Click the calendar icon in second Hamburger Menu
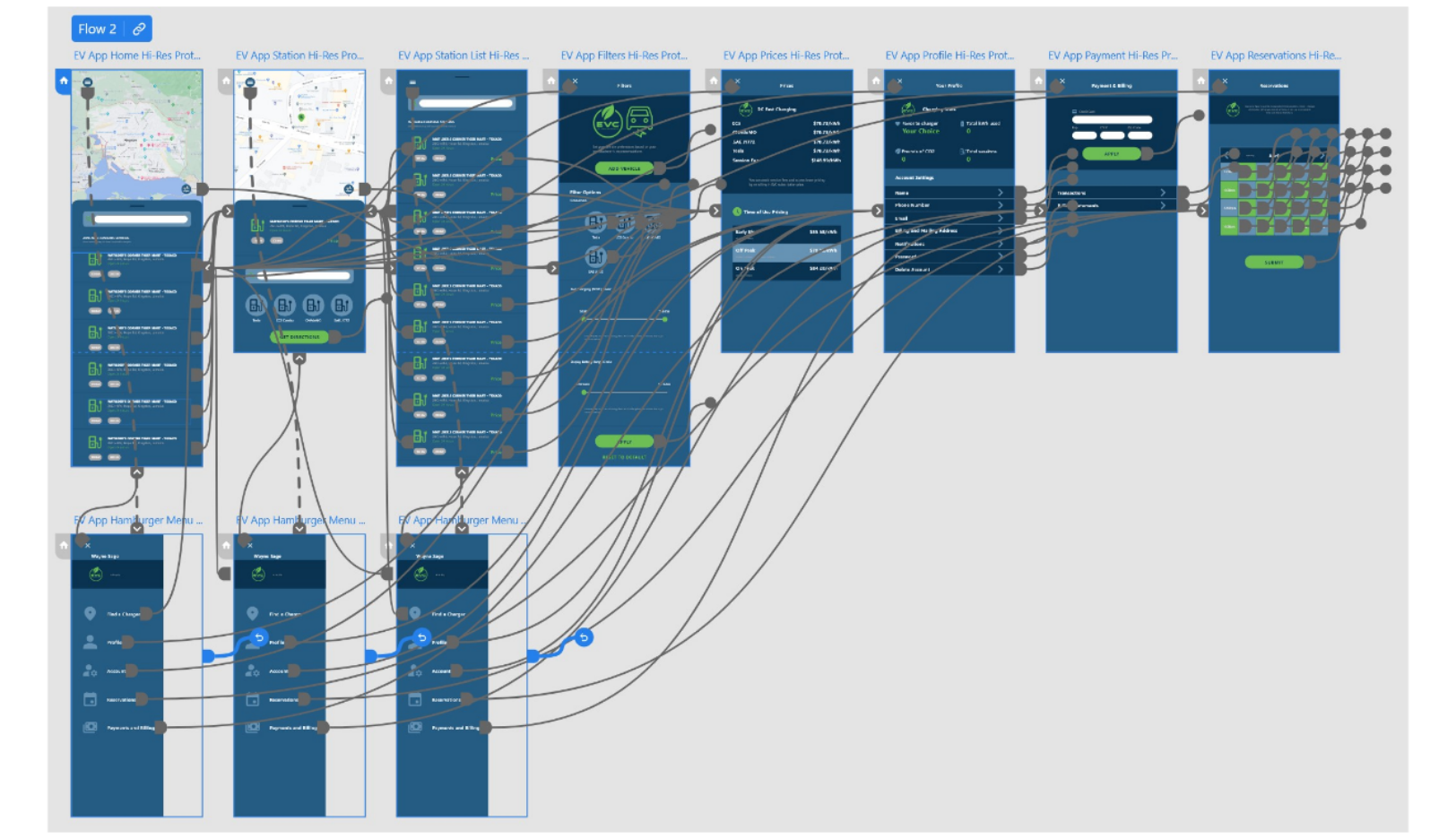The height and width of the screenshot is (839, 1456). tap(253, 699)
